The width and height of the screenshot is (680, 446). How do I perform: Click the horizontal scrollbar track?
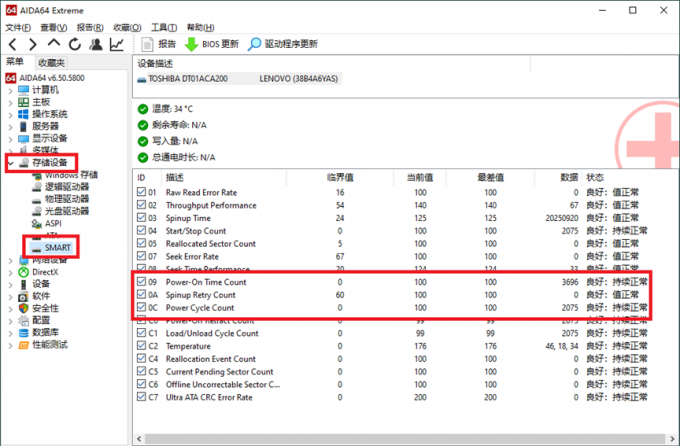[404, 439]
